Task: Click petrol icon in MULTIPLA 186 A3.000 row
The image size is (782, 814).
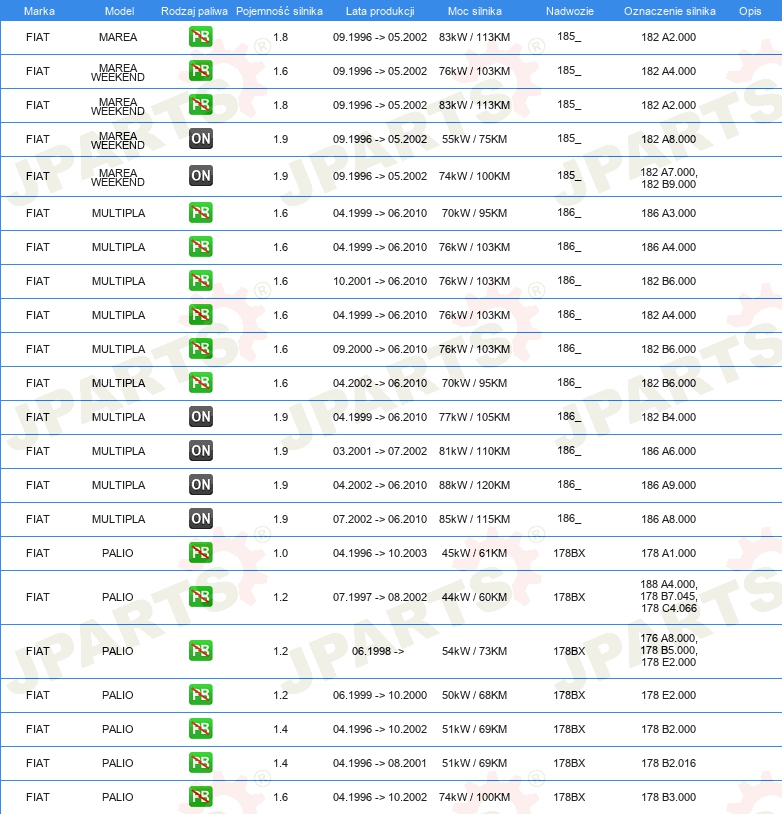Action: (200, 213)
